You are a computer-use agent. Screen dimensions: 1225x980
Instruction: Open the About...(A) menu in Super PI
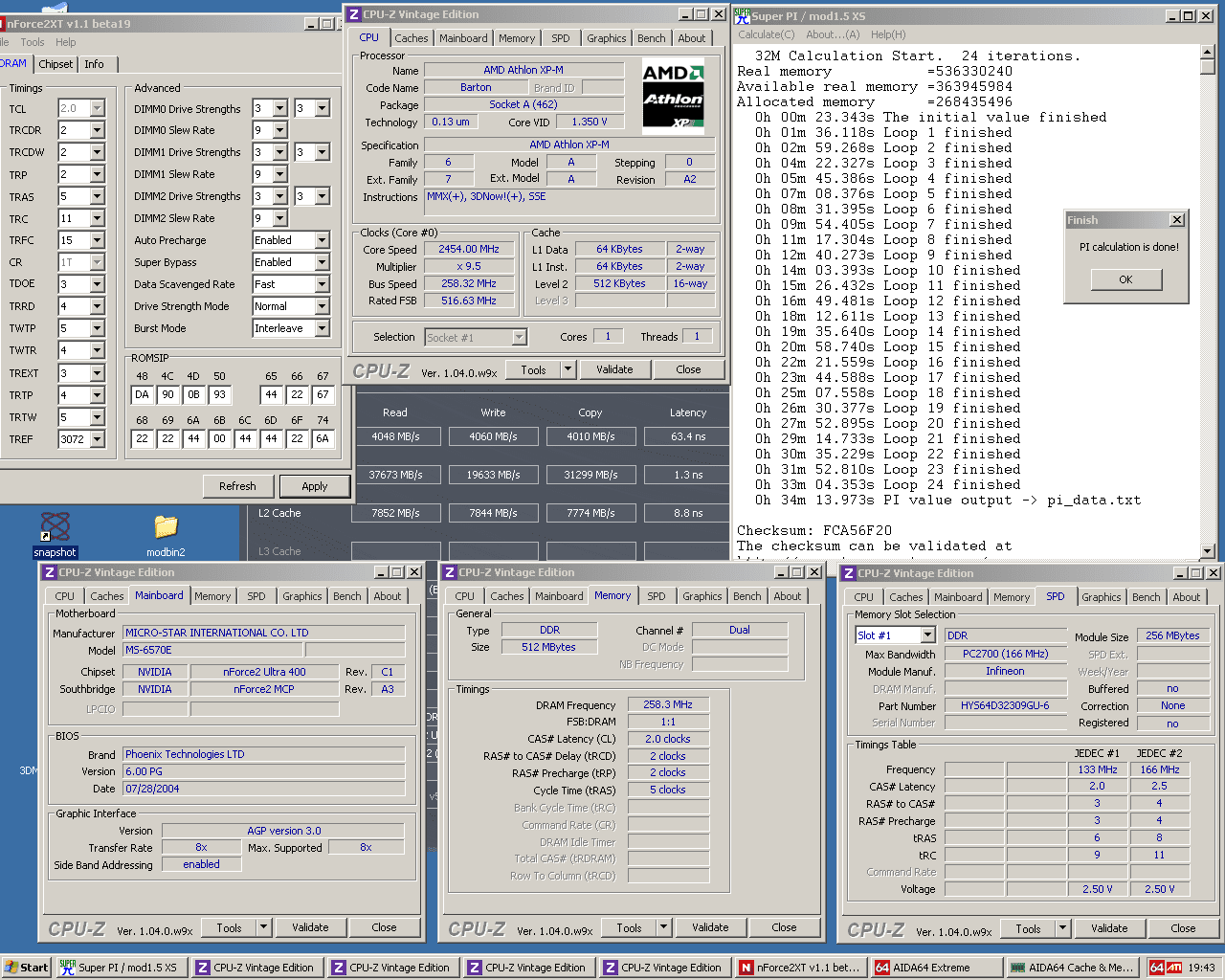point(833,34)
